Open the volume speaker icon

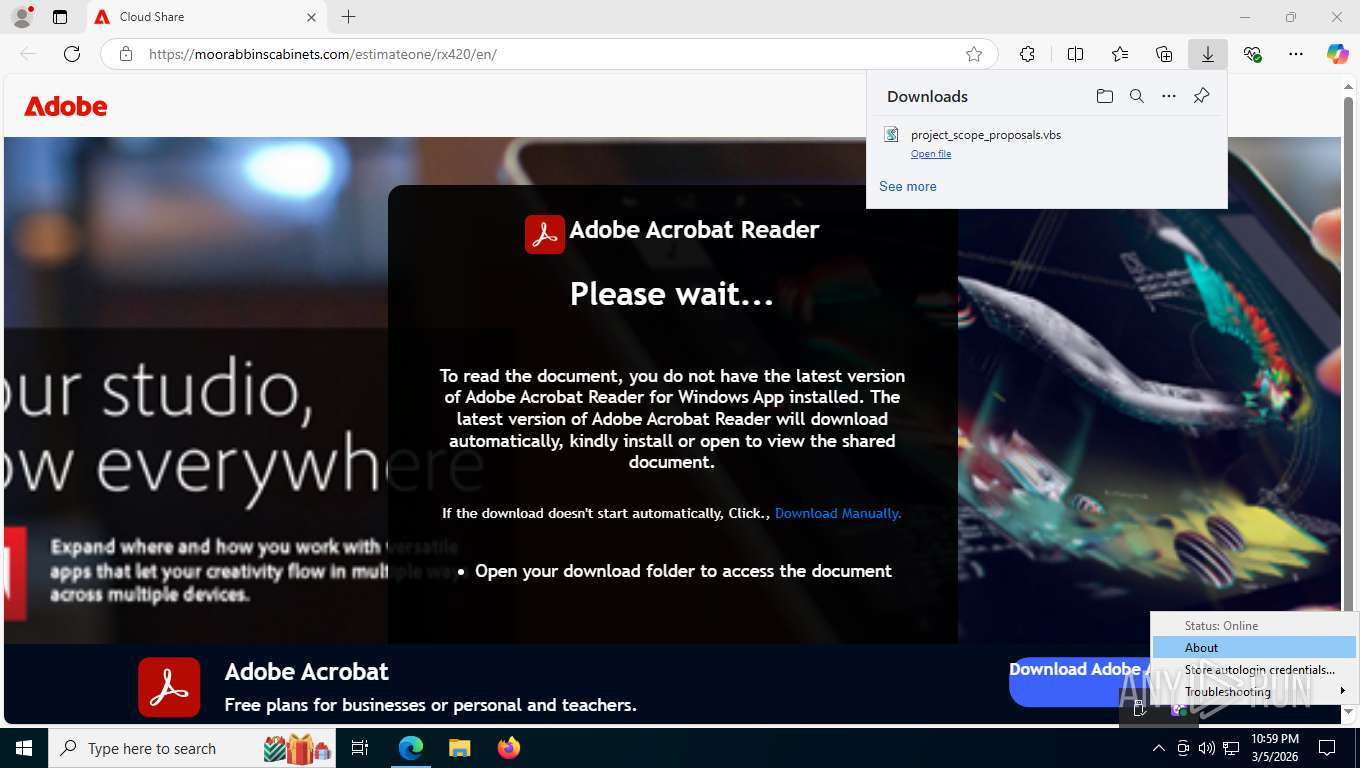[1207, 748]
